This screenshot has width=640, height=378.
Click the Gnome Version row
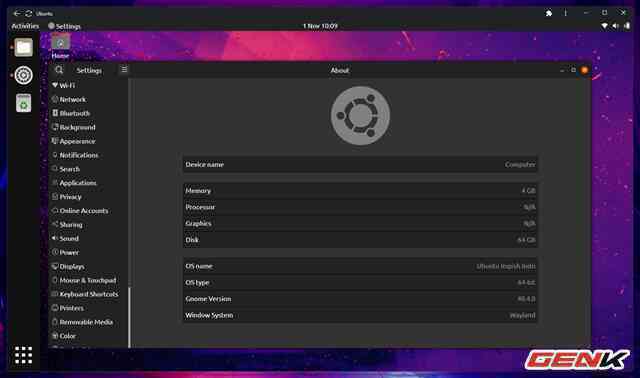[360, 299]
